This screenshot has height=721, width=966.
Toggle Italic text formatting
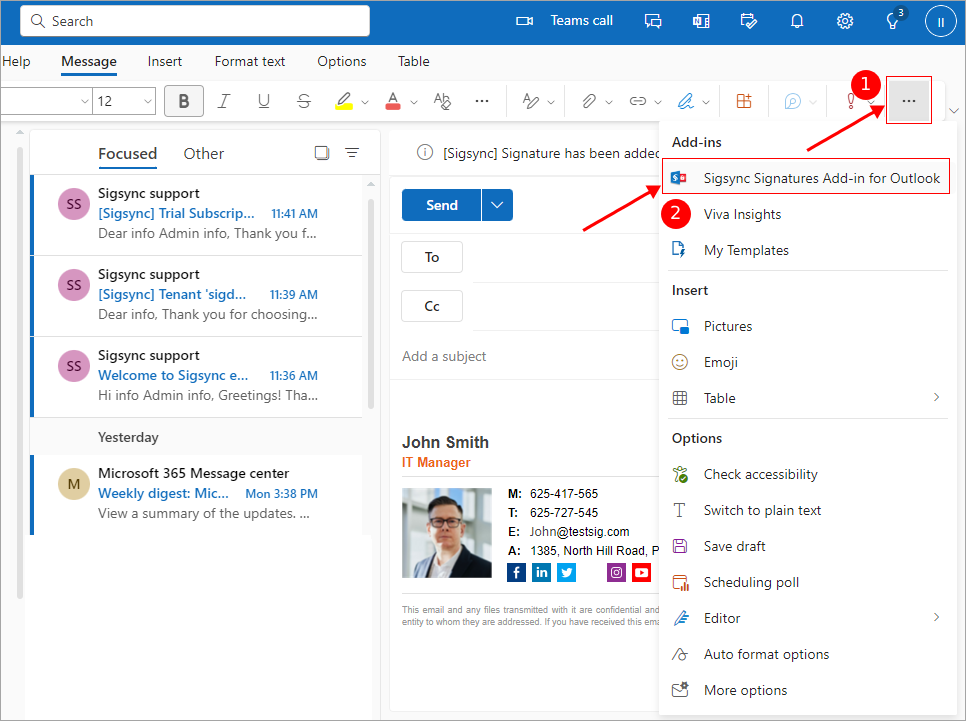coord(224,101)
